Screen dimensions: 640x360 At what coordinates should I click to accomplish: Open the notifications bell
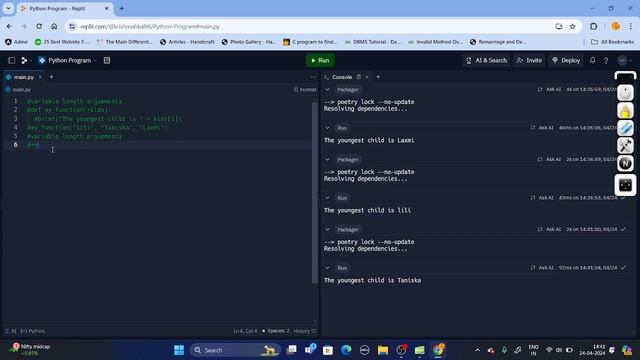tap(592, 60)
